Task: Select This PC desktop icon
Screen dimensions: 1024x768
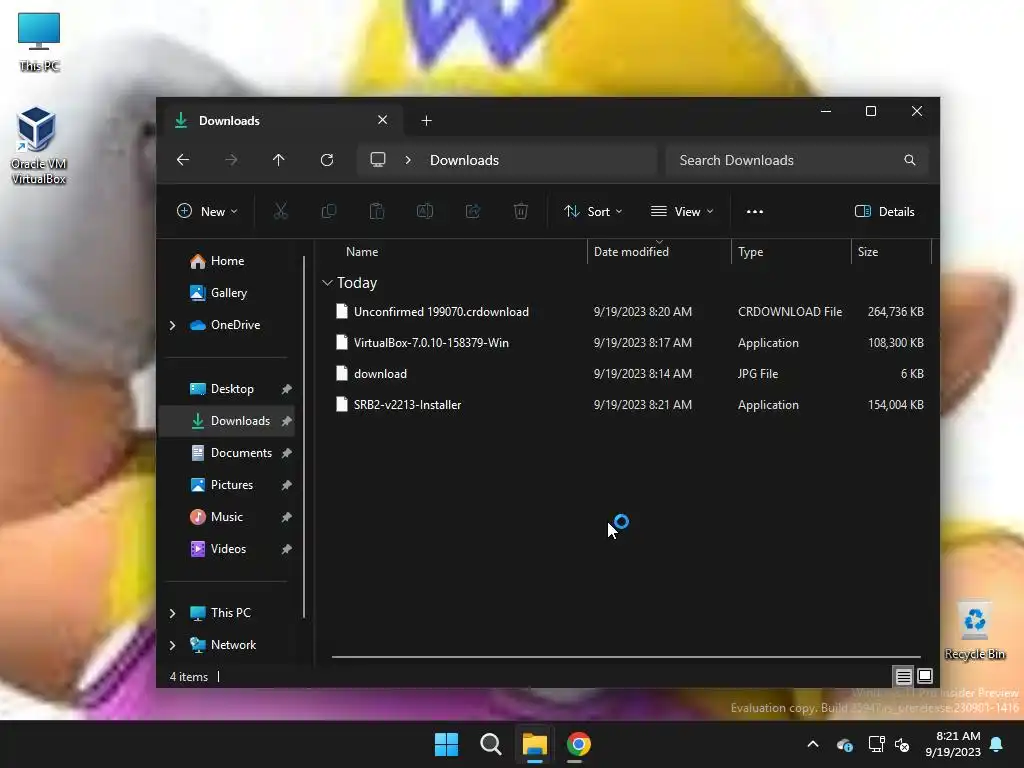Action: (x=39, y=42)
